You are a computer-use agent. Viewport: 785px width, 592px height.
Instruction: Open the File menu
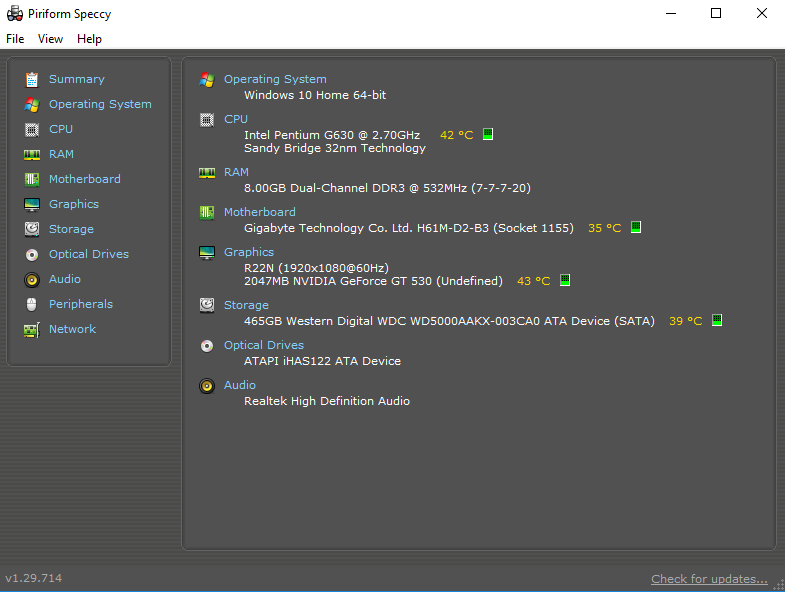click(15, 39)
